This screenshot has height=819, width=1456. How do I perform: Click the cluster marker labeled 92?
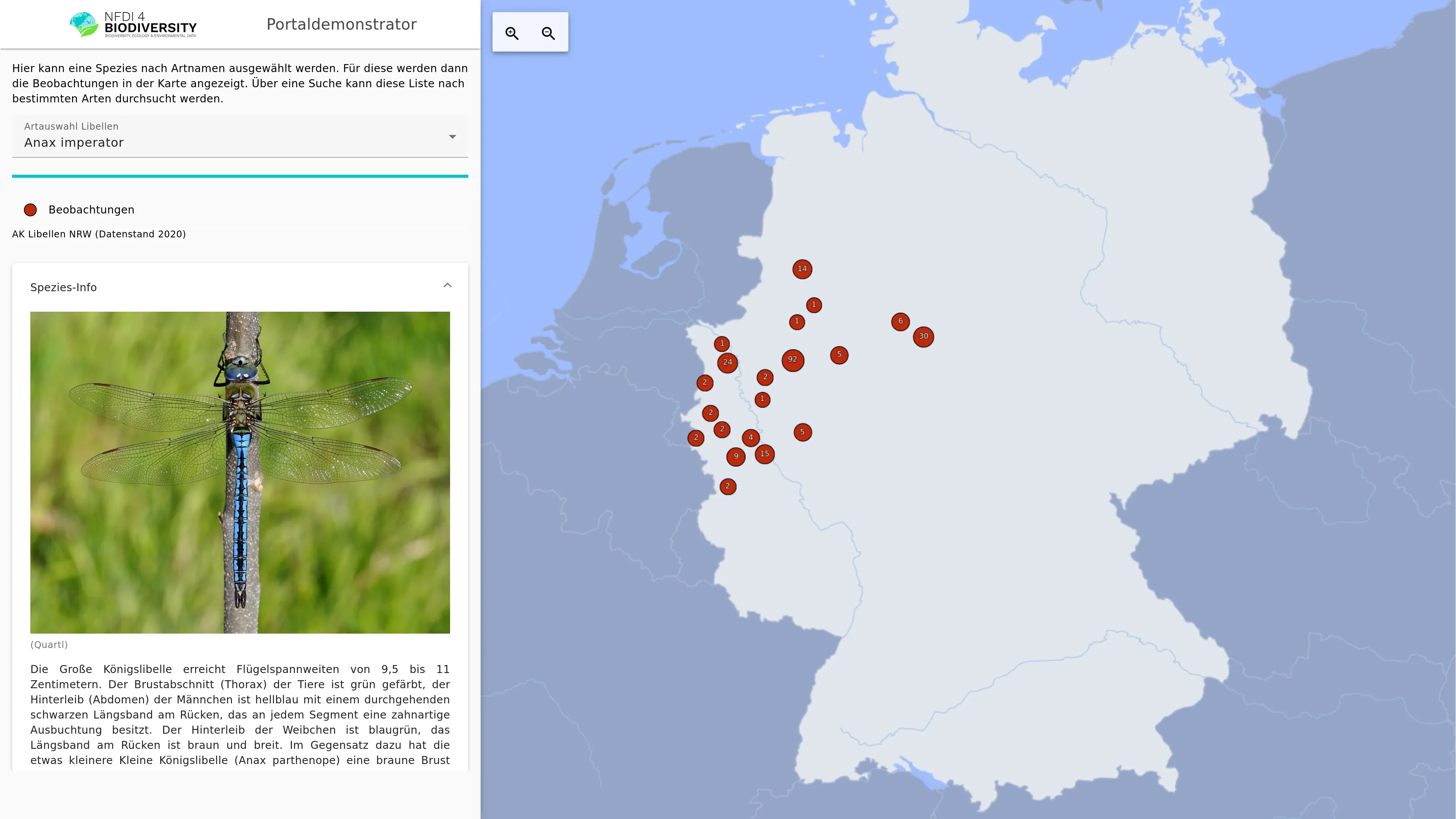point(792,360)
